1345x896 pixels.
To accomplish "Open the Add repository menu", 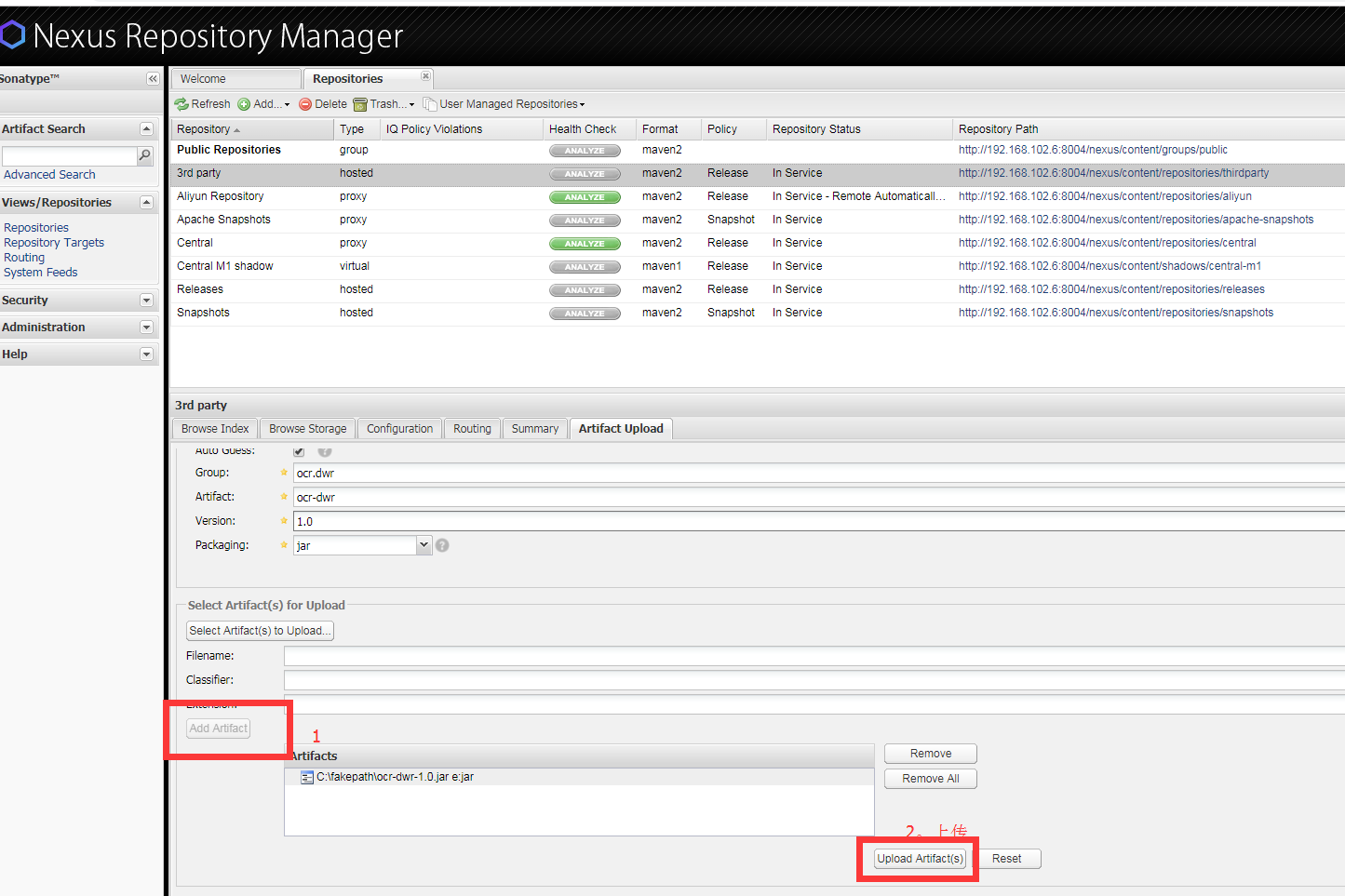I will 263,104.
